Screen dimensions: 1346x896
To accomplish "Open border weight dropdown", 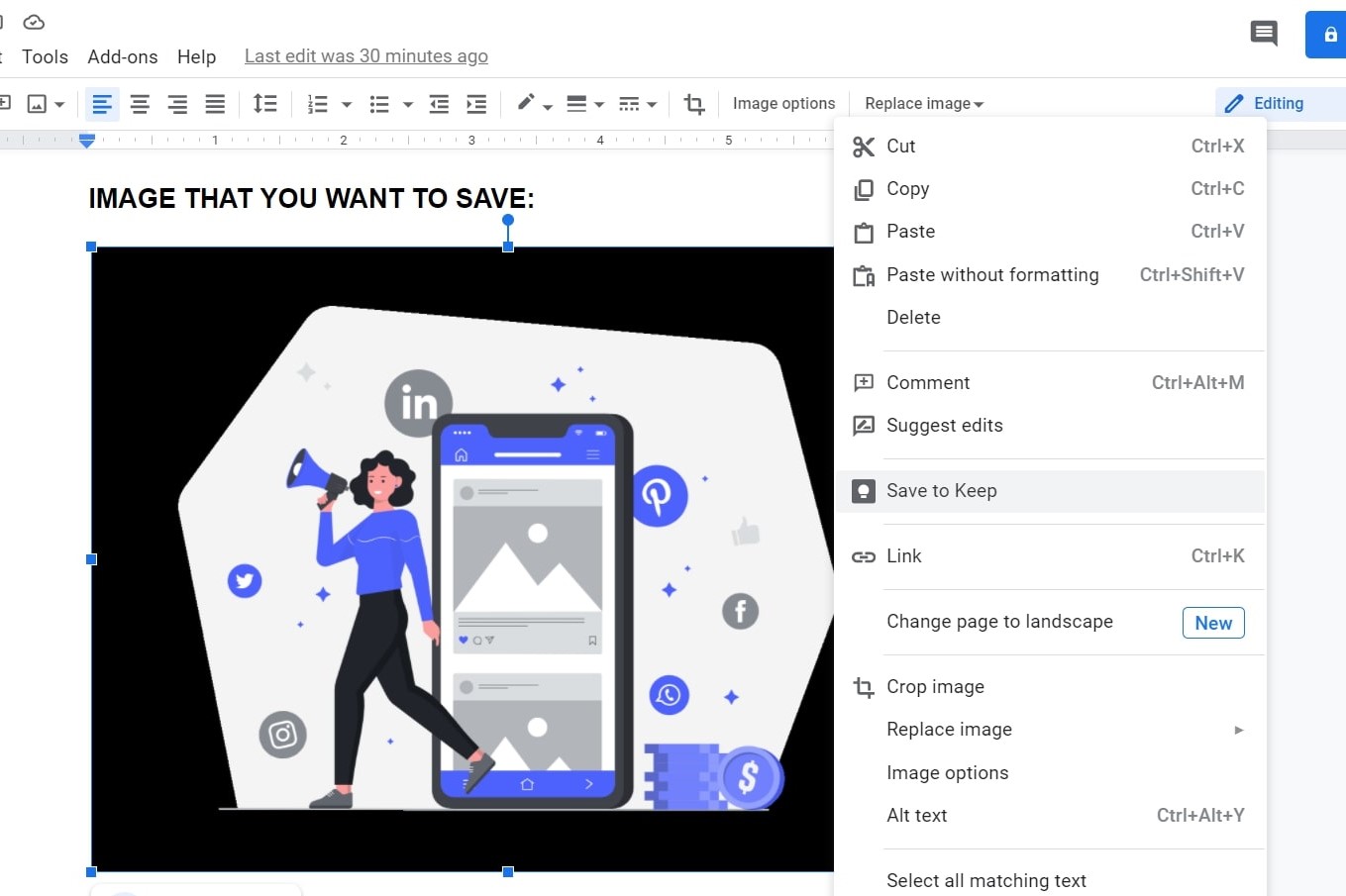I will pyautogui.click(x=584, y=104).
